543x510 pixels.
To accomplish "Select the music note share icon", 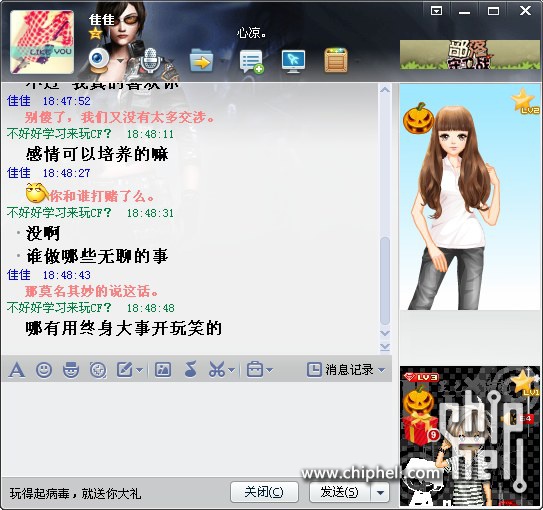I will [x=191, y=369].
